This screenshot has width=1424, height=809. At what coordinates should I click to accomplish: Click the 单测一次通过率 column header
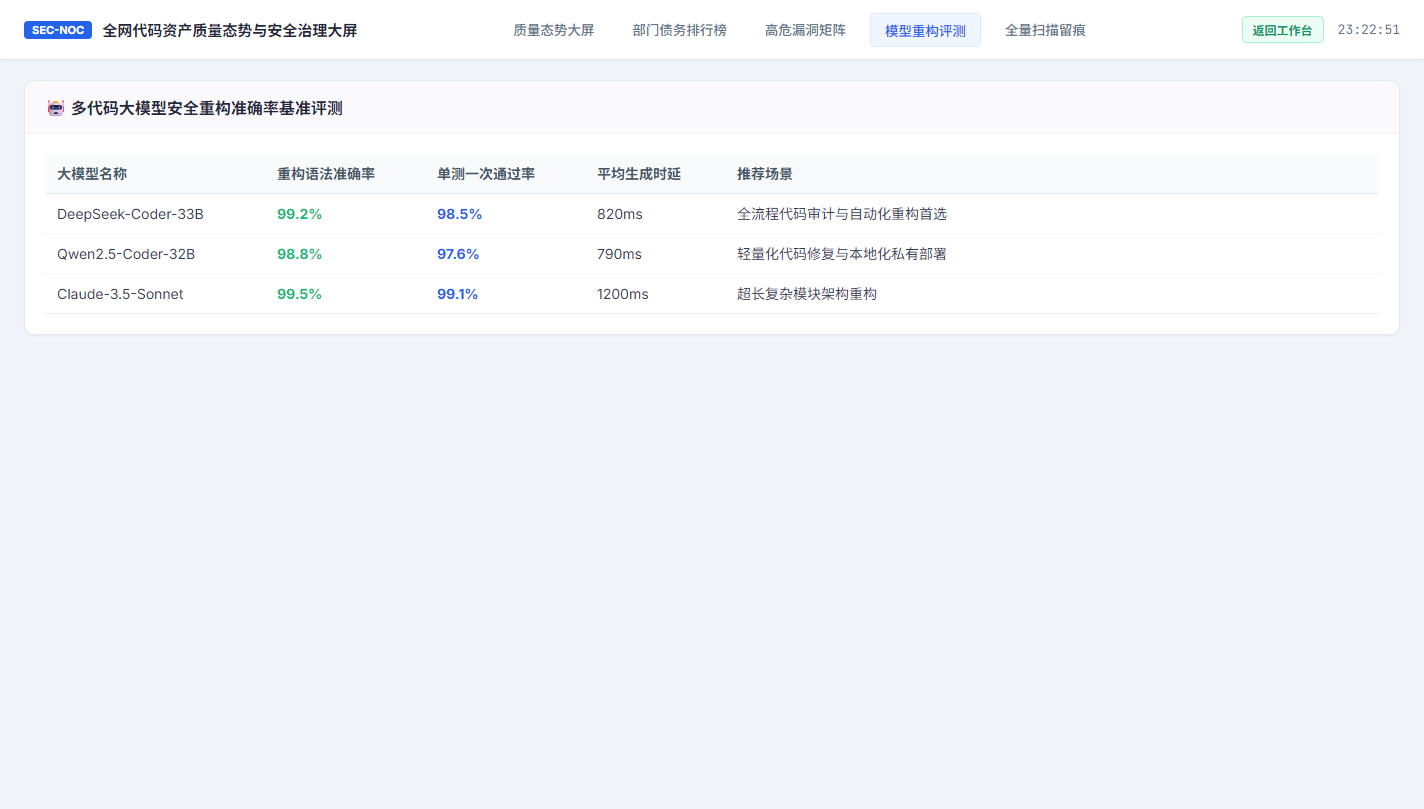click(486, 174)
